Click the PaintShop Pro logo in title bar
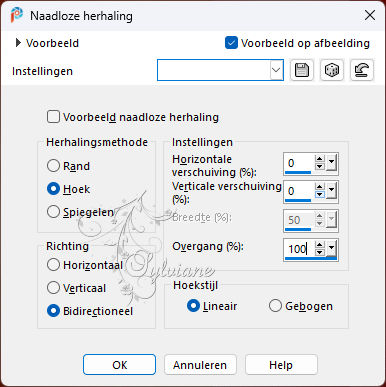 coord(16,15)
